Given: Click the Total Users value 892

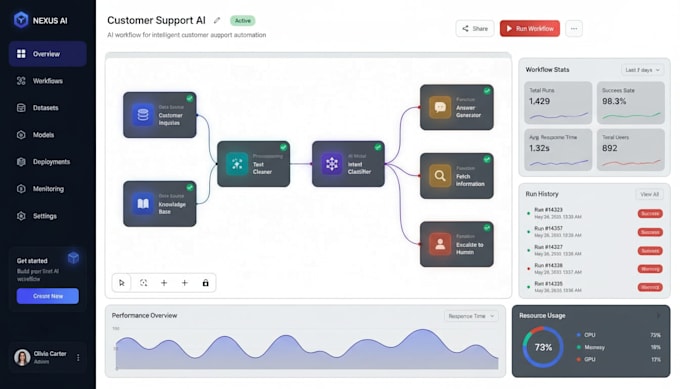Looking at the screenshot, I should point(609,148).
